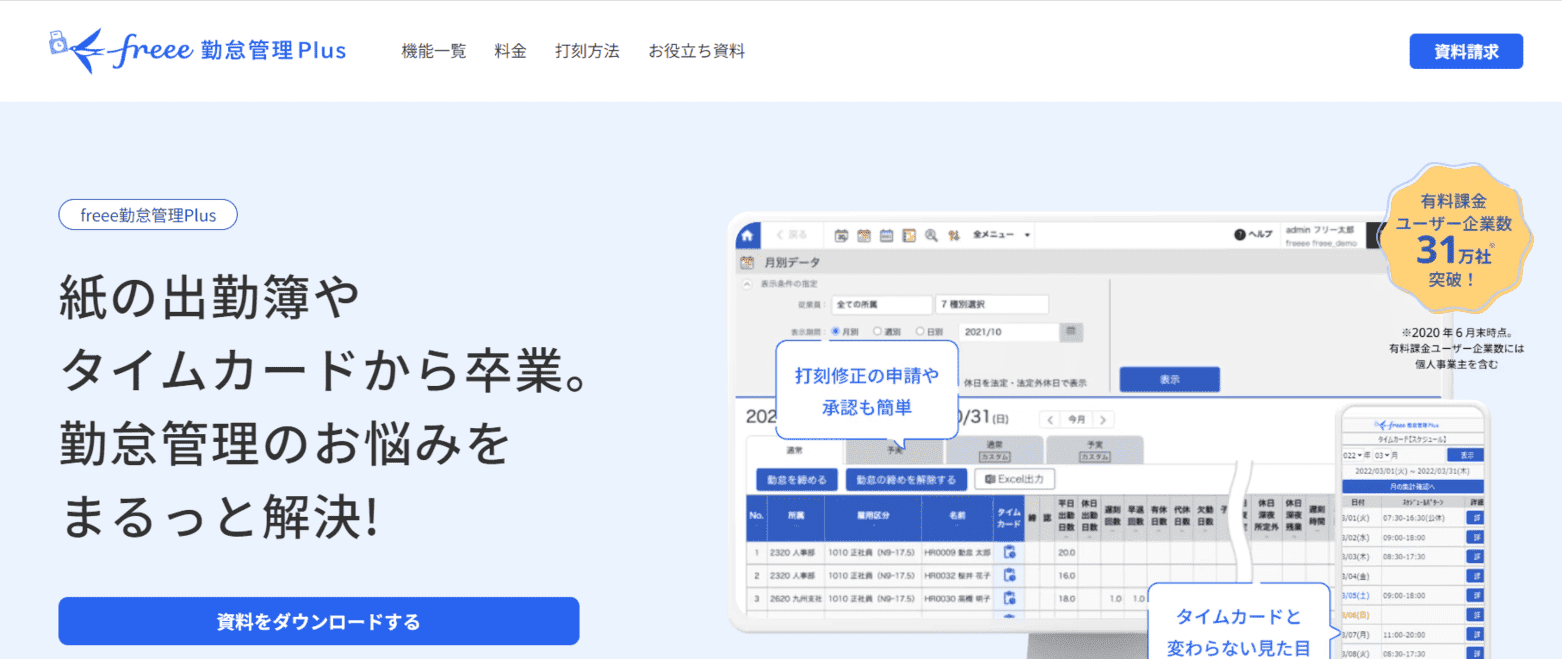The height and width of the screenshot is (659, 1562).
Task: Open 機能一覧 in the navigation menu
Action: [x=433, y=51]
